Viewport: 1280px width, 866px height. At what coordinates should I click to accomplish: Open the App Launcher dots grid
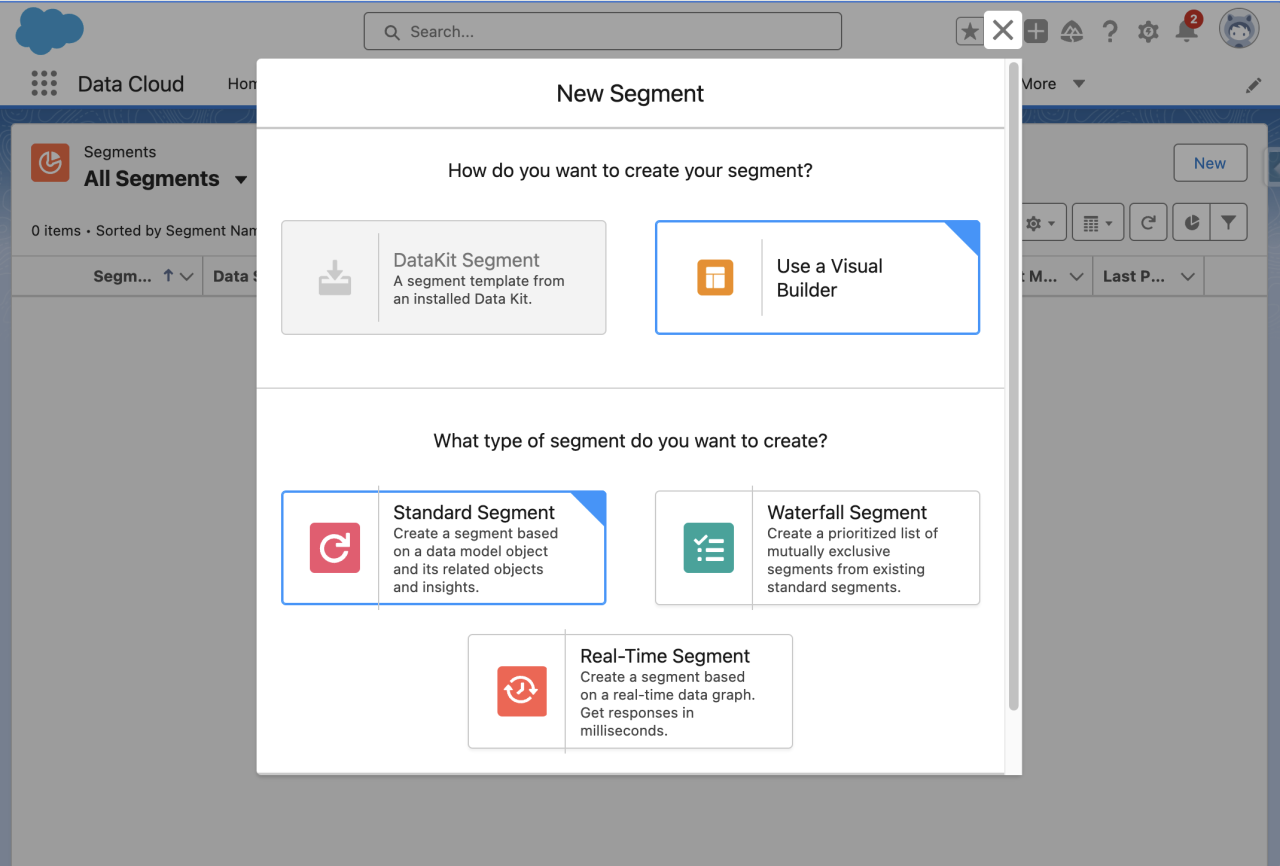44,83
